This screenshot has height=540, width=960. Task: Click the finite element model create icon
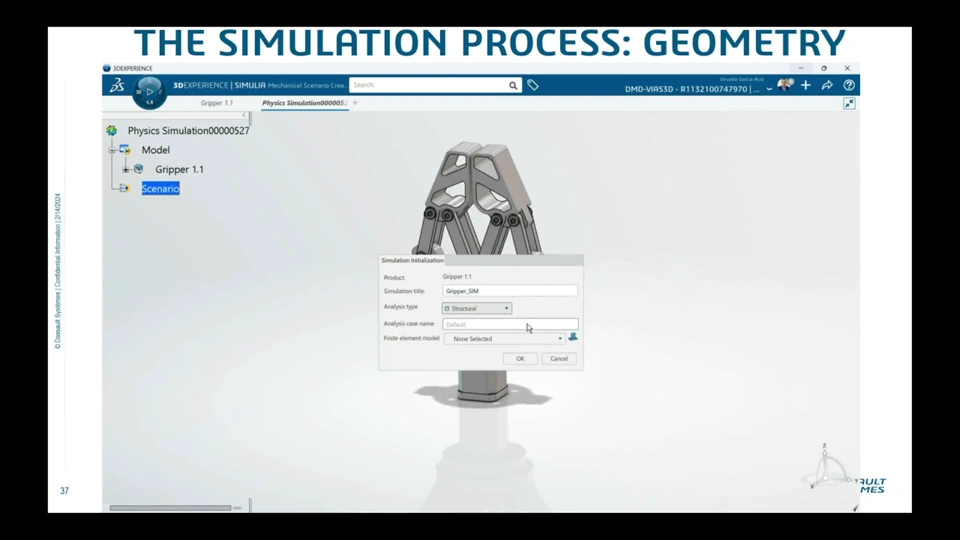coord(572,337)
